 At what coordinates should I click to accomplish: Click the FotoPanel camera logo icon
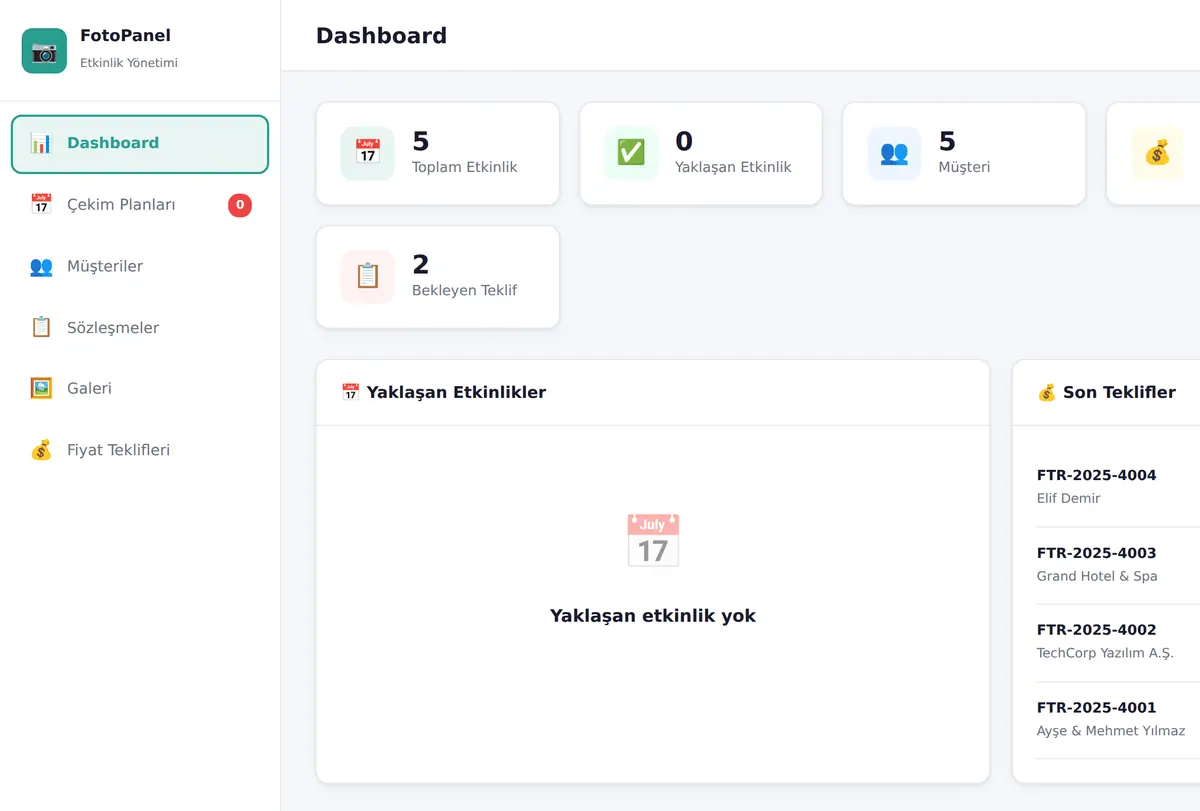point(44,51)
